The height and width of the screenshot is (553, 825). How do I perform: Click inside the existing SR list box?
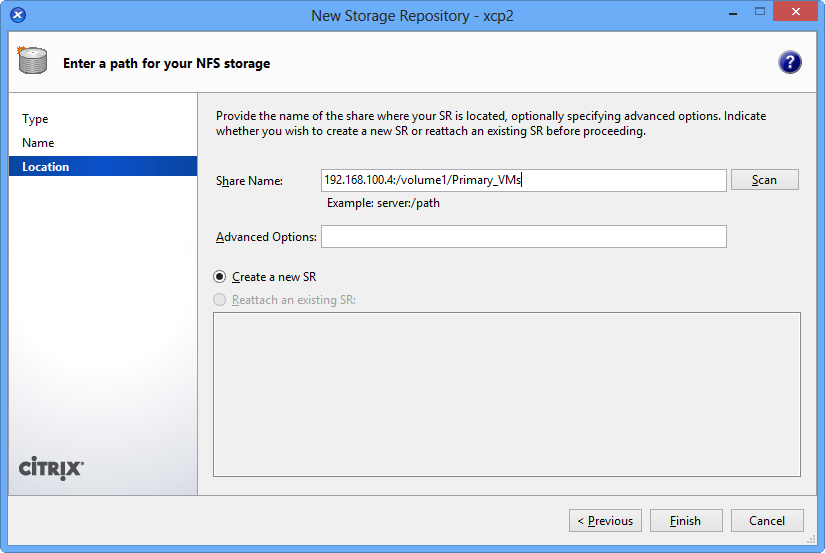tap(506, 394)
